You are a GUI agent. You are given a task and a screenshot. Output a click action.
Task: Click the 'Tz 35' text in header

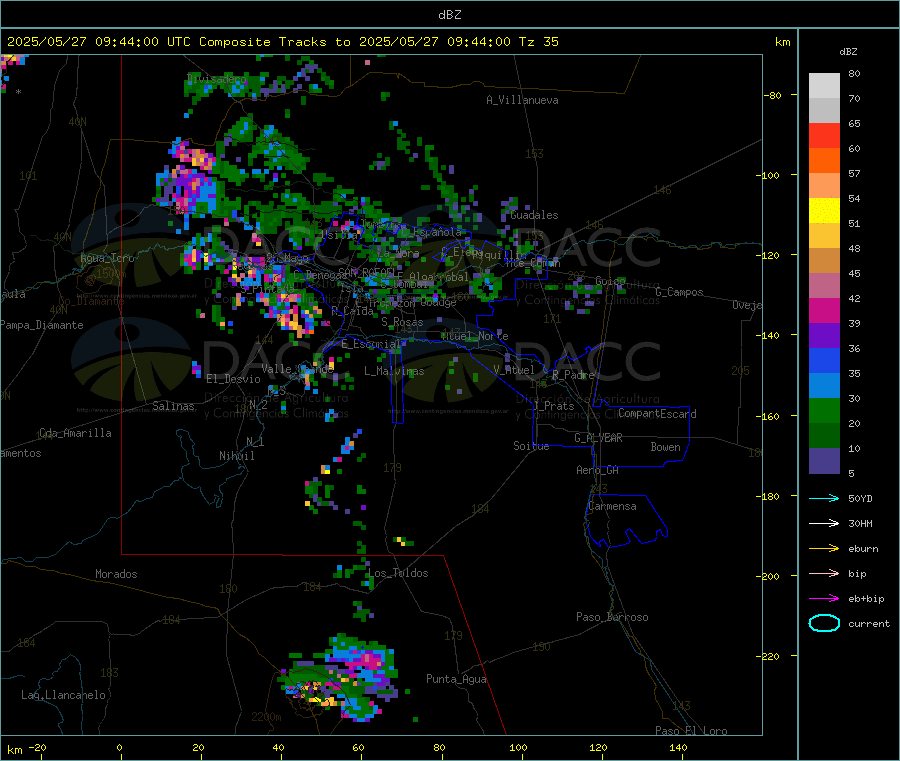click(538, 42)
